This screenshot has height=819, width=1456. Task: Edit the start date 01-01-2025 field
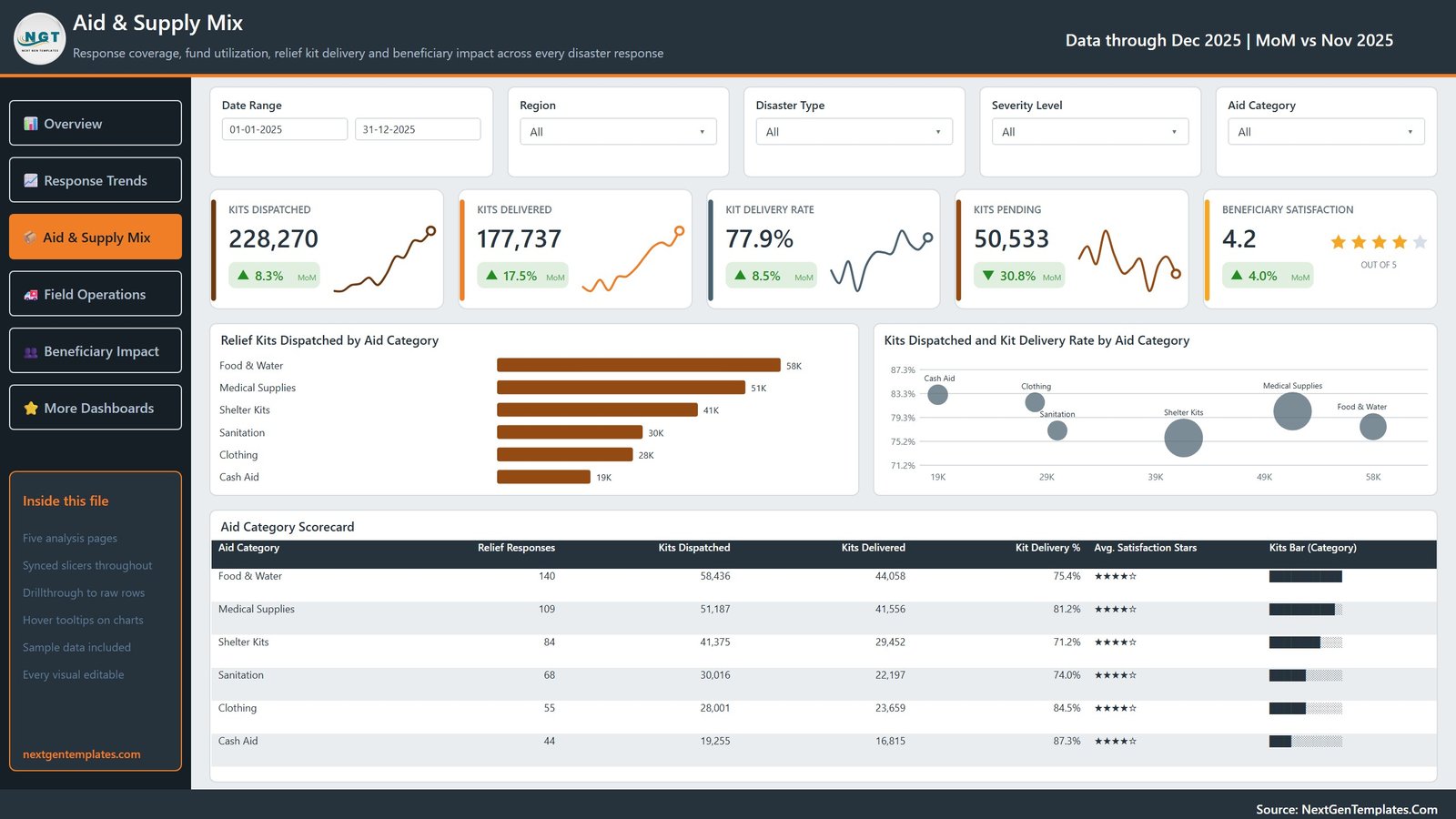click(x=285, y=129)
